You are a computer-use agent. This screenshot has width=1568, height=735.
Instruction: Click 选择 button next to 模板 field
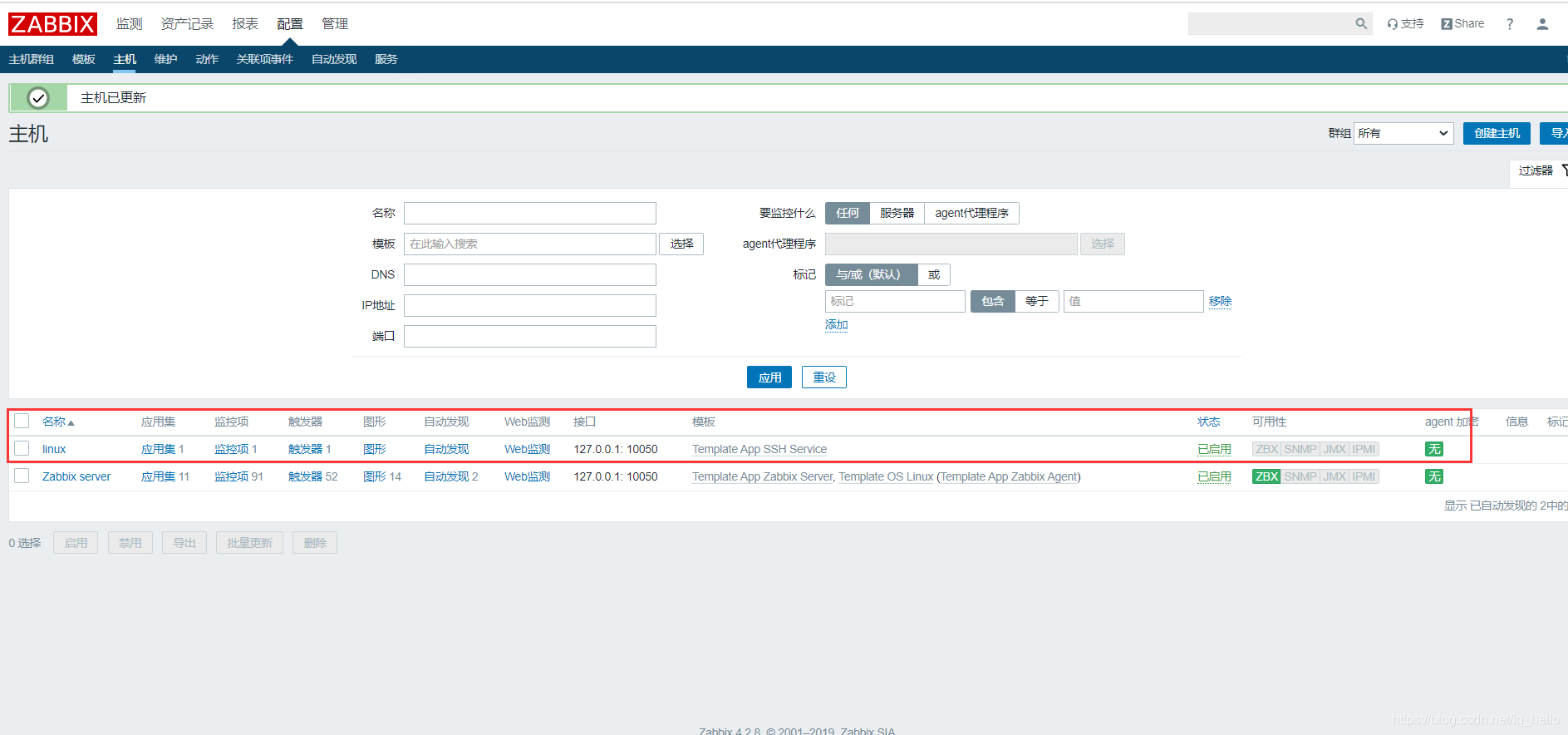681,244
